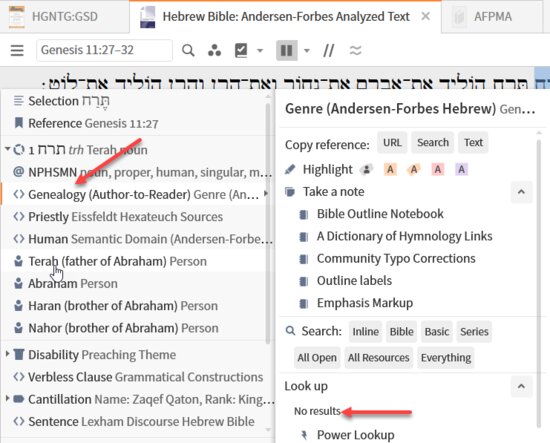Image resolution: width=550 pixels, height=443 pixels.
Task: Open the visual filters three-dots icon
Action: (x=214, y=51)
